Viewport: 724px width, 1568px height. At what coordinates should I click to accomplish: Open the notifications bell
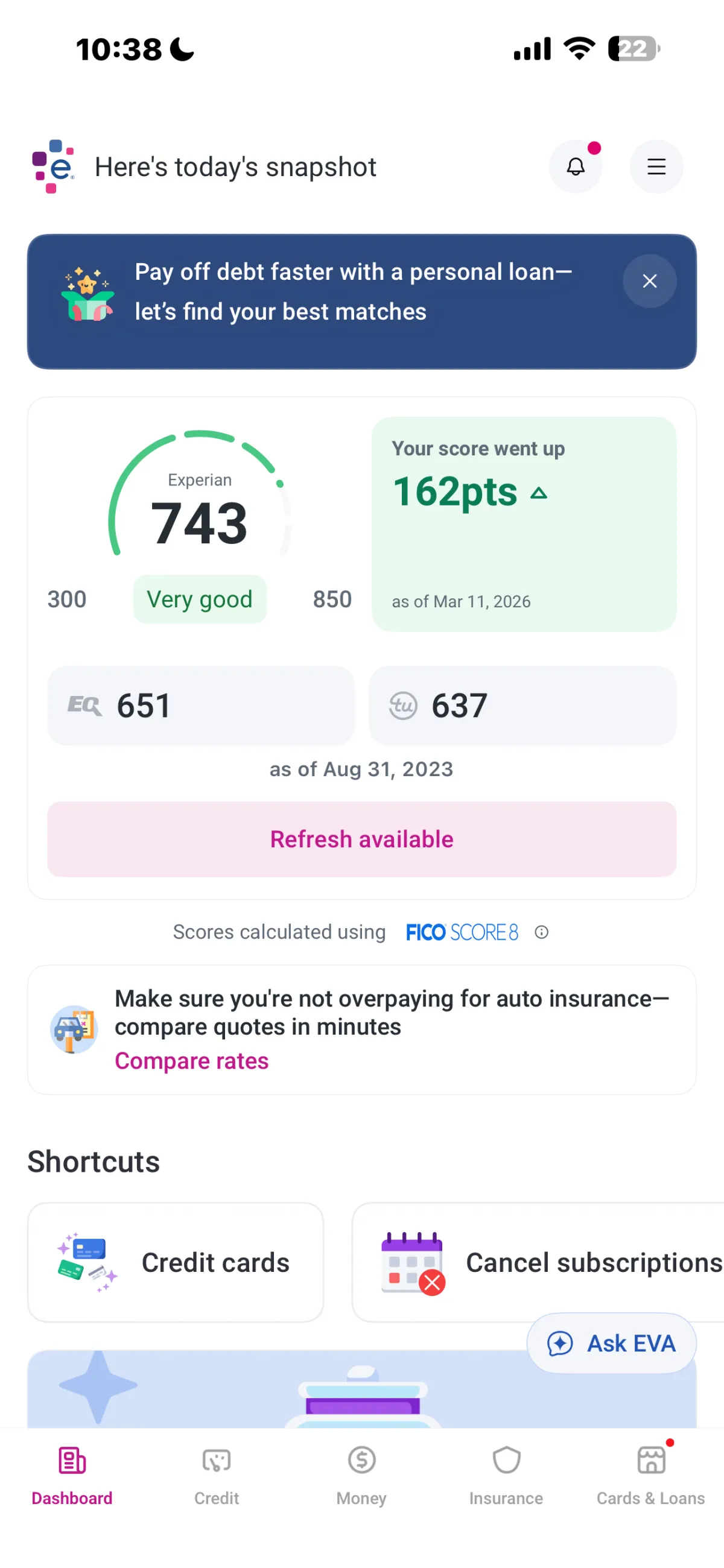click(x=576, y=167)
